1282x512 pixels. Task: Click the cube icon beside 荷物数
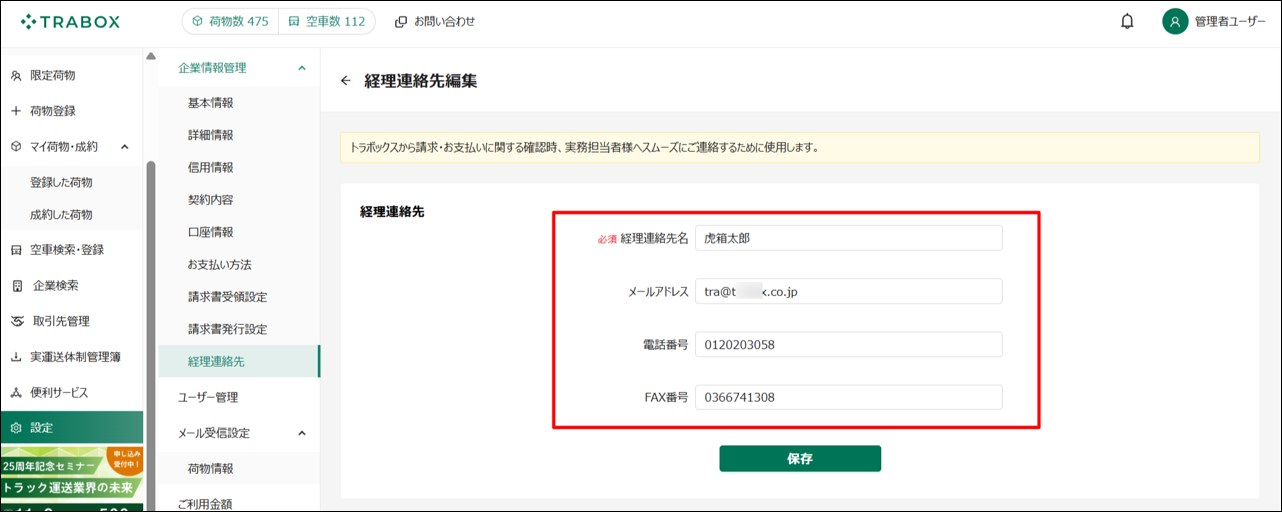tap(198, 21)
